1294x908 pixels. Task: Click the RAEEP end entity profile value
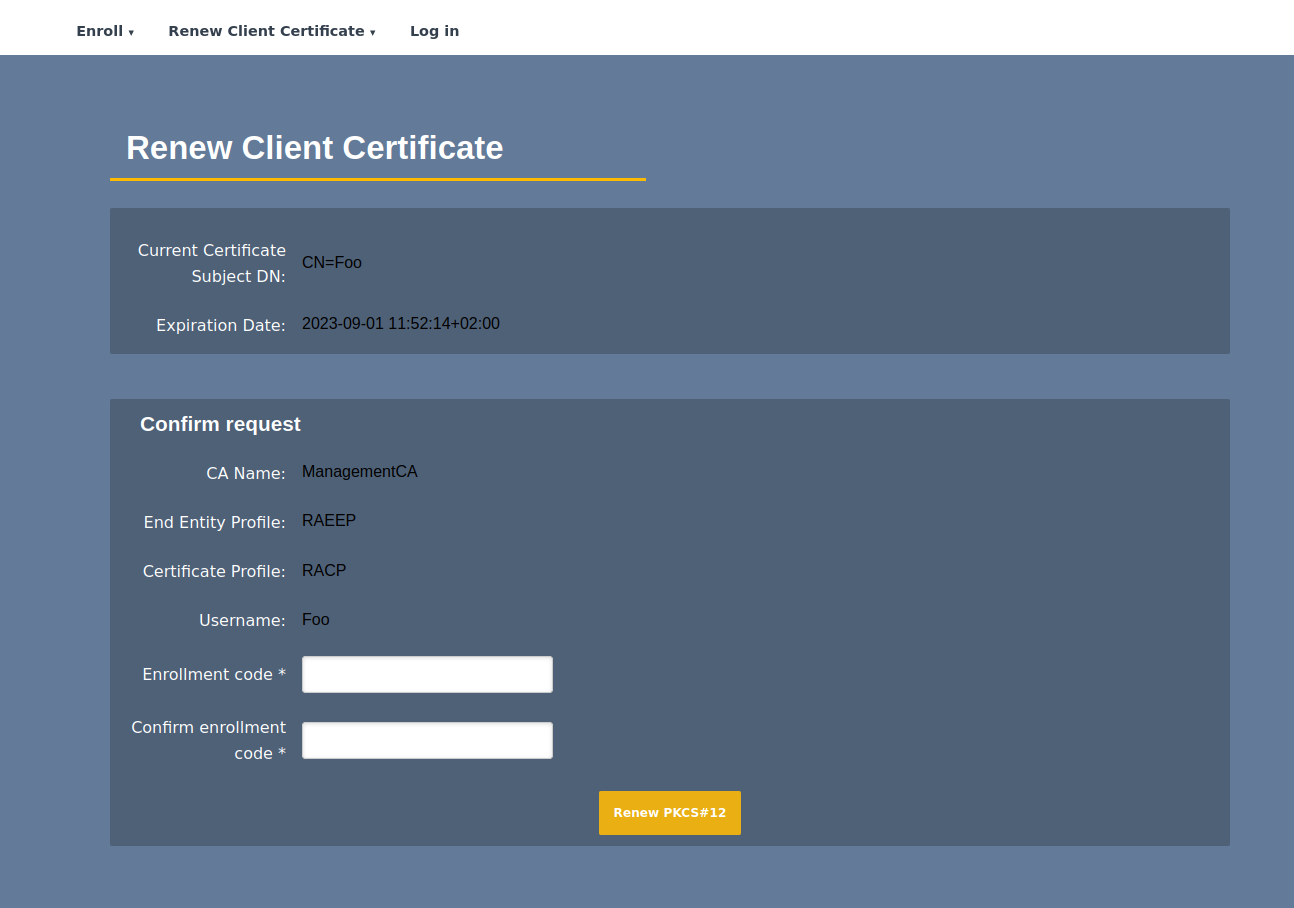pyautogui.click(x=329, y=521)
